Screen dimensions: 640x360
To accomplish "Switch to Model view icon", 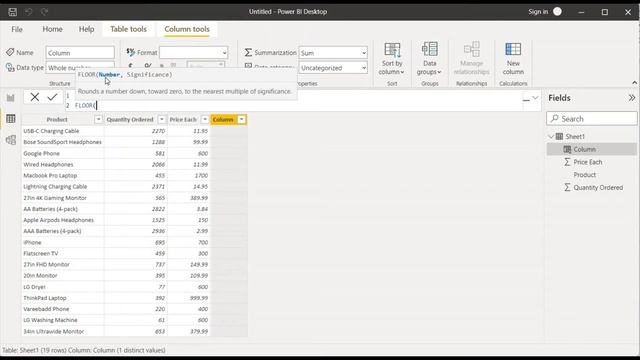I will 11,140.
